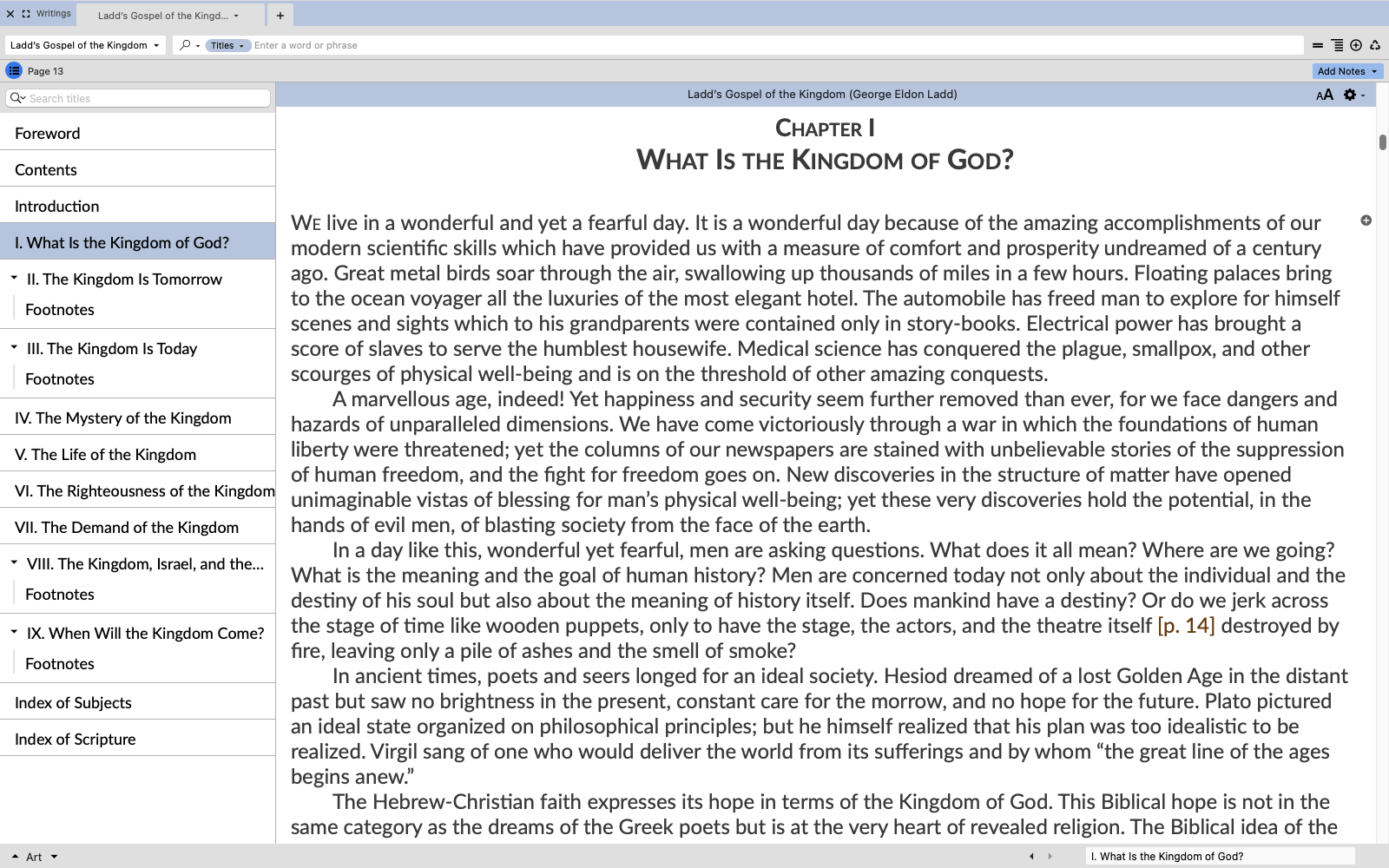Open the Art dropdown arrow in the bottom bar
The height and width of the screenshot is (868, 1389).
(54, 857)
